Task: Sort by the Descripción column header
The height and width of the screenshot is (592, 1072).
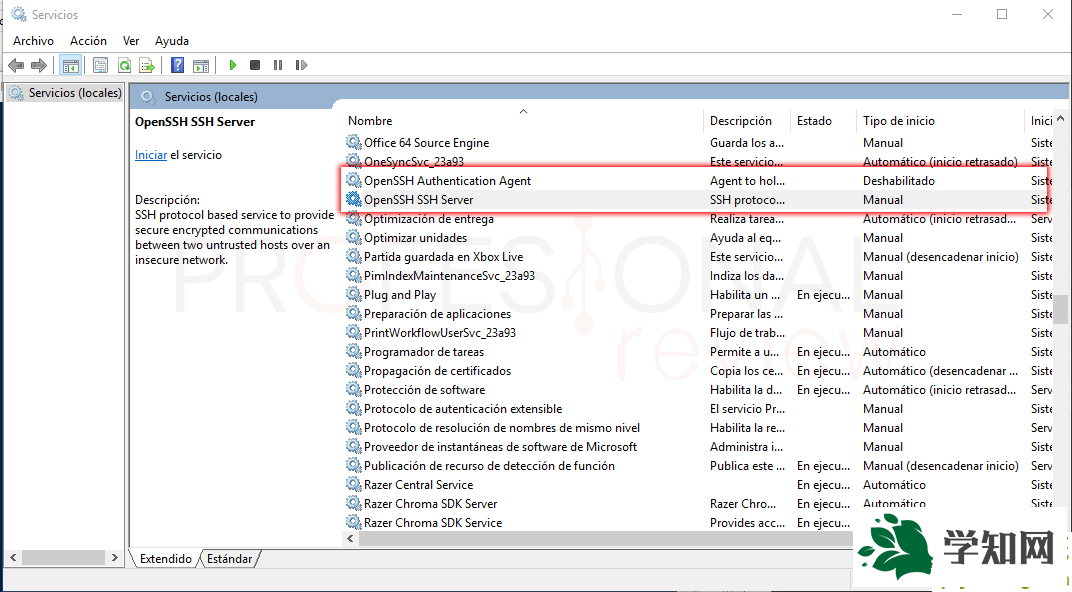Action: click(x=740, y=121)
